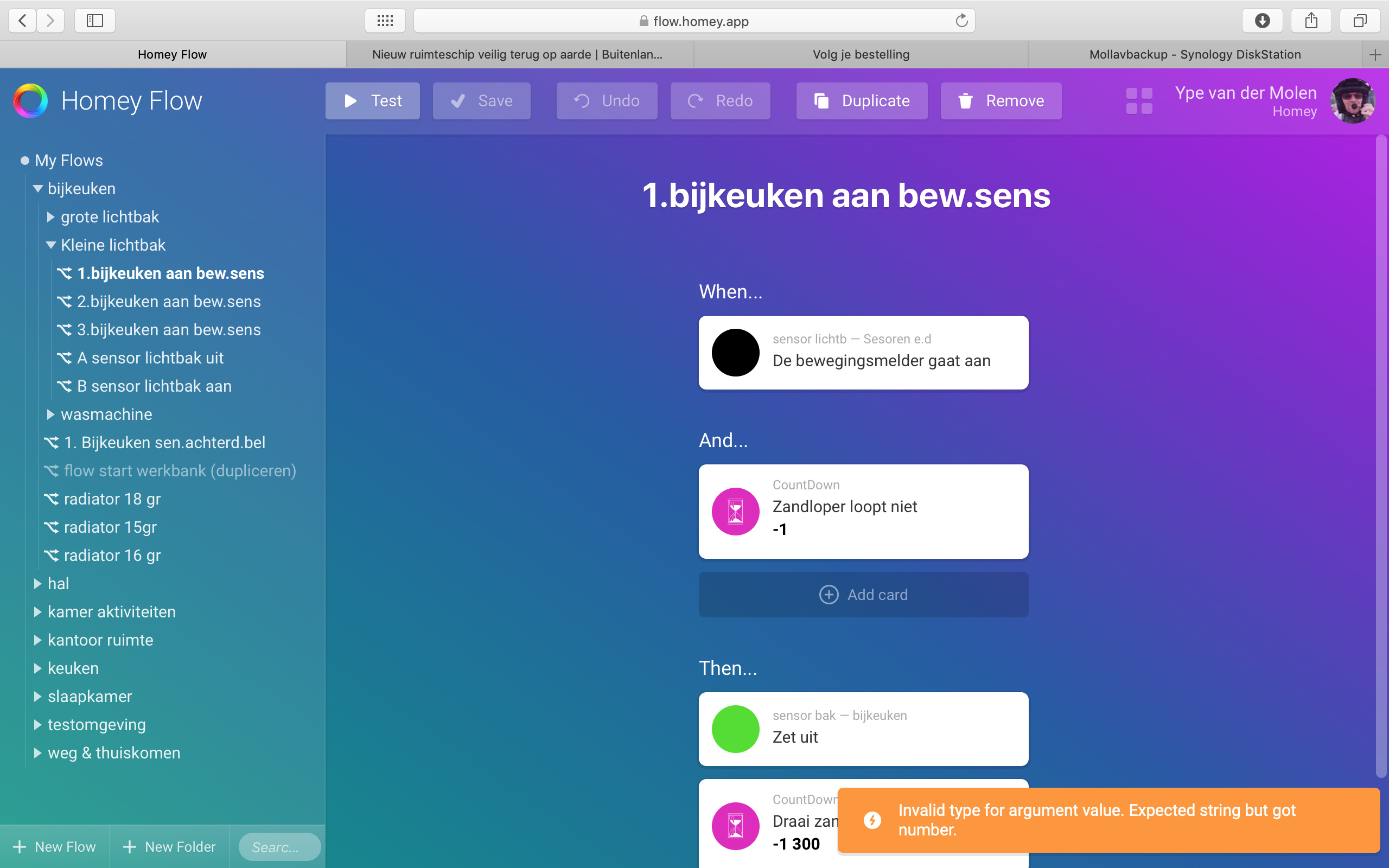Click the green circle icon on the sensor bak card

coord(735,729)
